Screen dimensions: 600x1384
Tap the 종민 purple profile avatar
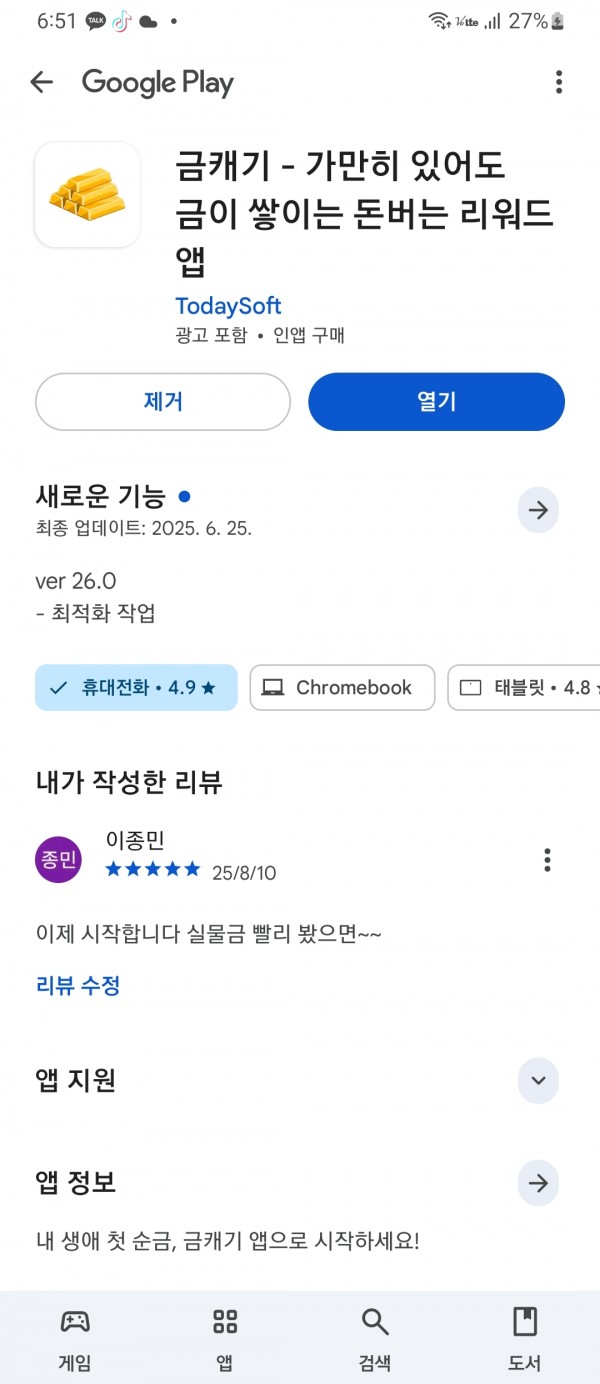click(59, 860)
